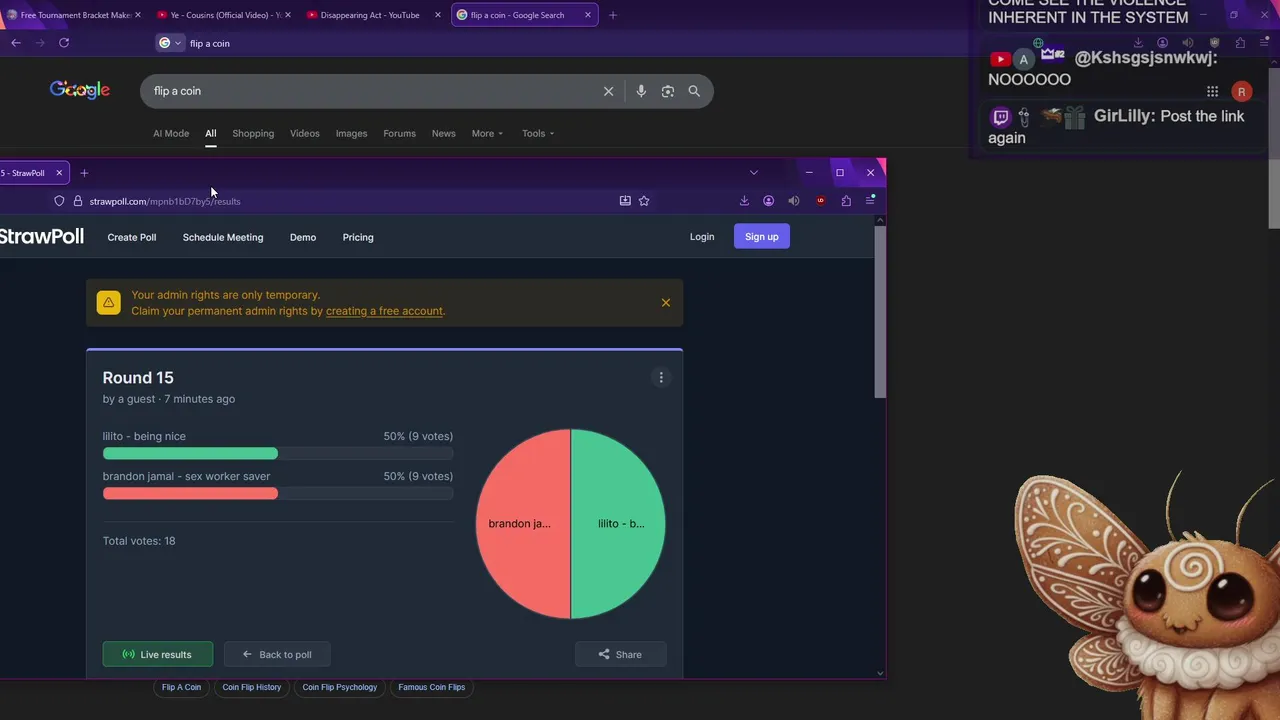Image resolution: width=1280 pixels, height=720 pixels.
Task: Open Schedule Meeting in StrawPoll navigation
Action: pyautogui.click(x=223, y=237)
